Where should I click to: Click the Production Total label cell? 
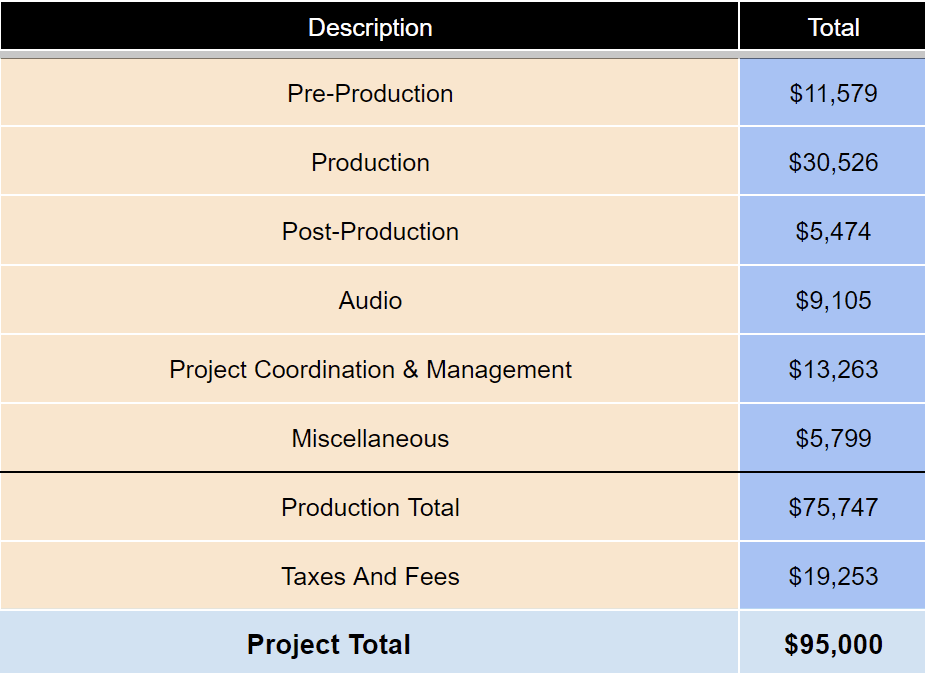pyautogui.click(x=370, y=508)
